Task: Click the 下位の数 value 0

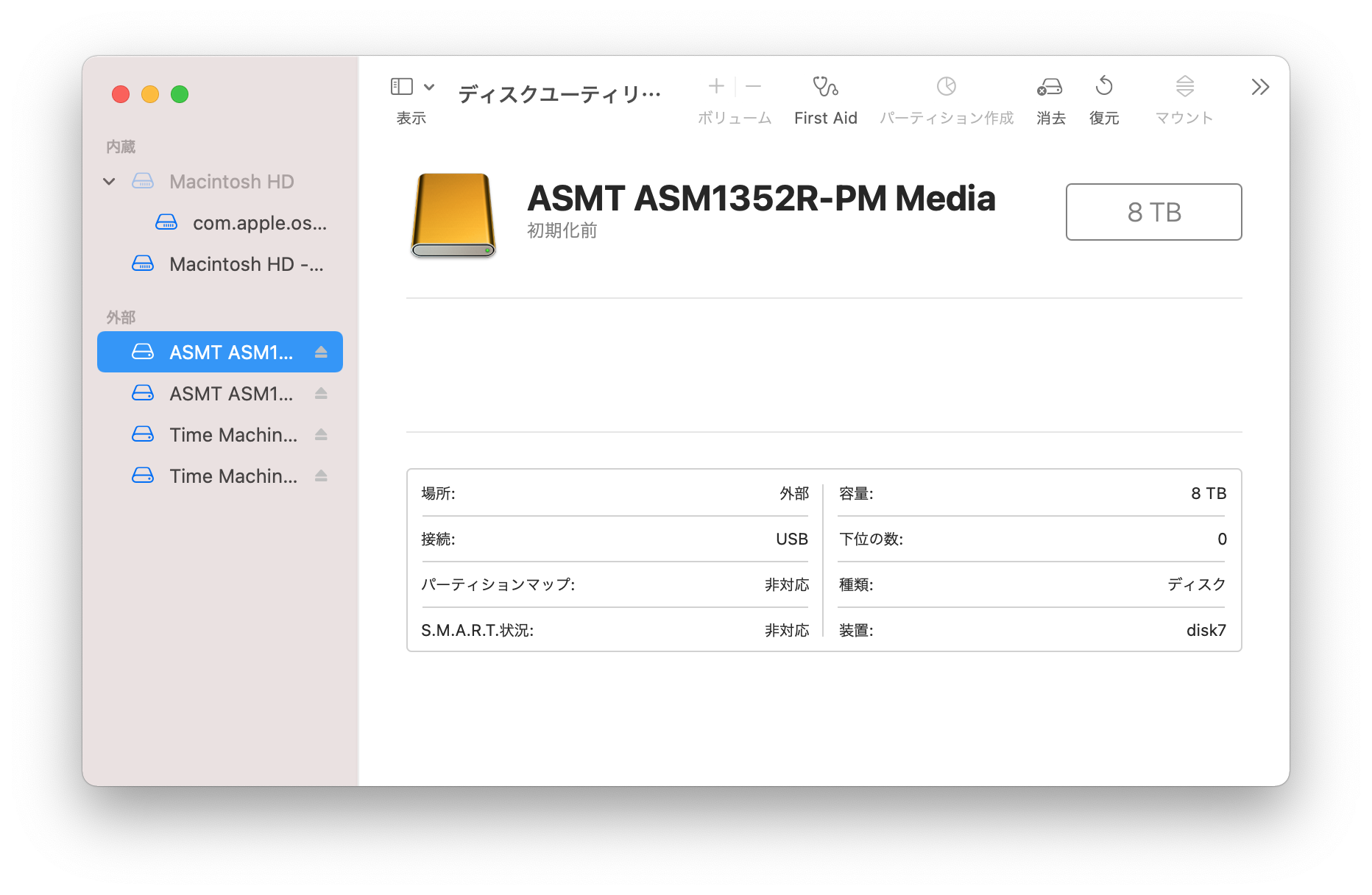Action: tap(1222, 539)
